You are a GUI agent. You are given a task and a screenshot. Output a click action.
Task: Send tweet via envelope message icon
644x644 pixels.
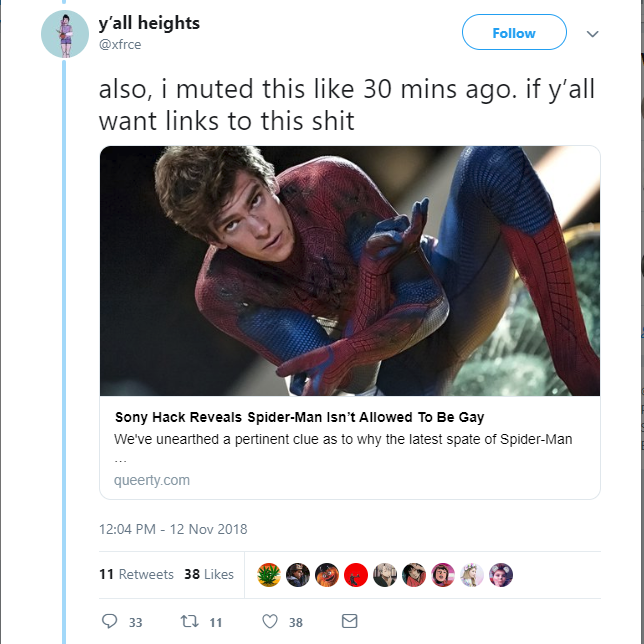coord(350,621)
